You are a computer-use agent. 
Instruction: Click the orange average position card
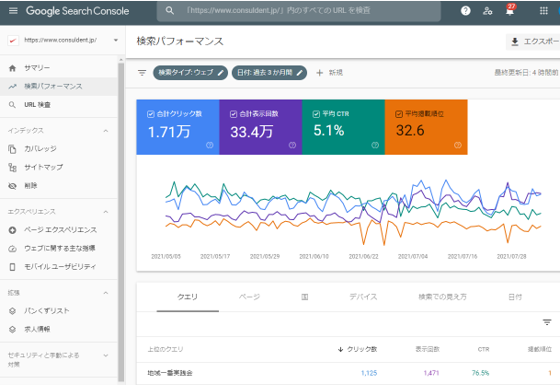(426, 127)
